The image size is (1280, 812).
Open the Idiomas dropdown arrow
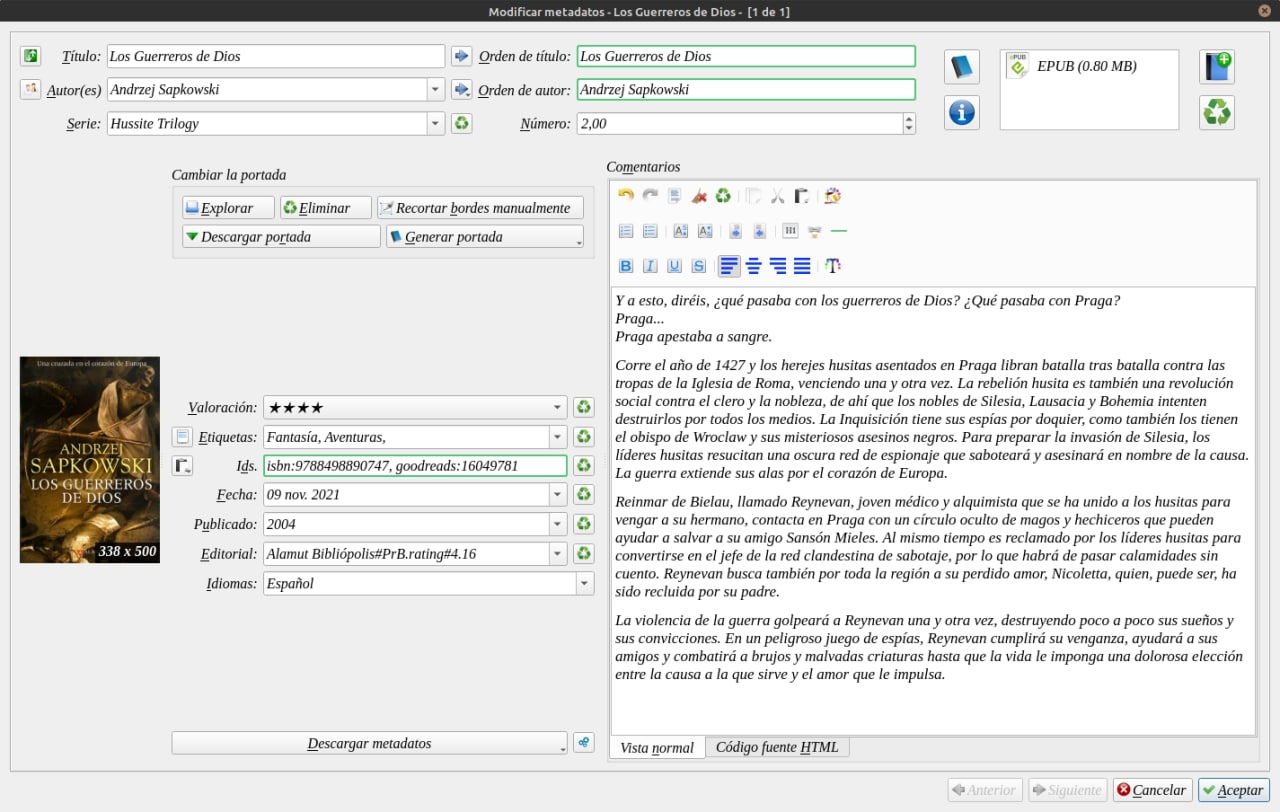tap(583, 583)
